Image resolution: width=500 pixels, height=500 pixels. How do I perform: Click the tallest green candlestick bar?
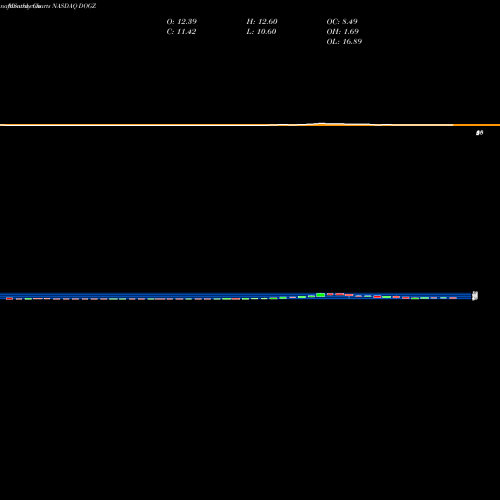[x=321, y=295]
